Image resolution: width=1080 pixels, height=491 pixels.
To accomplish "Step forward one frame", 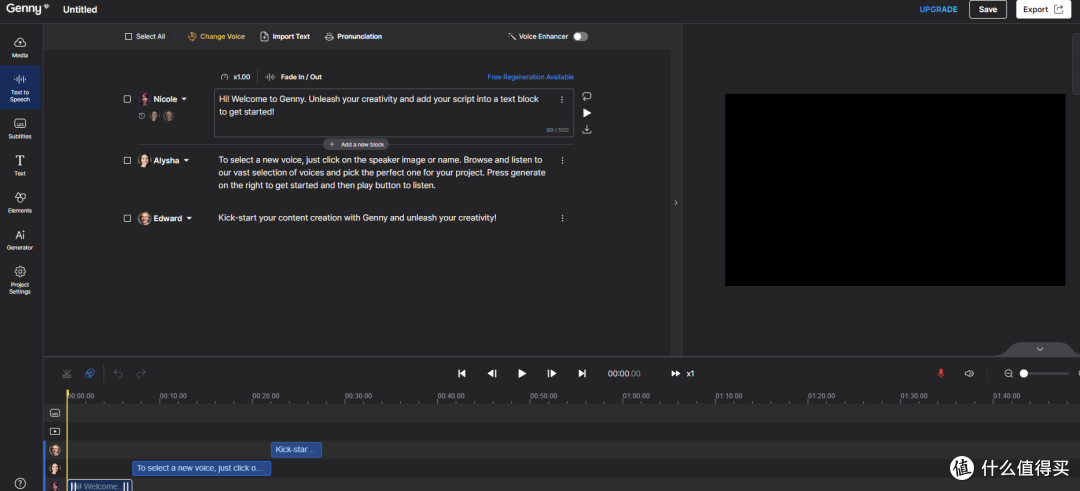I will pos(552,373).
